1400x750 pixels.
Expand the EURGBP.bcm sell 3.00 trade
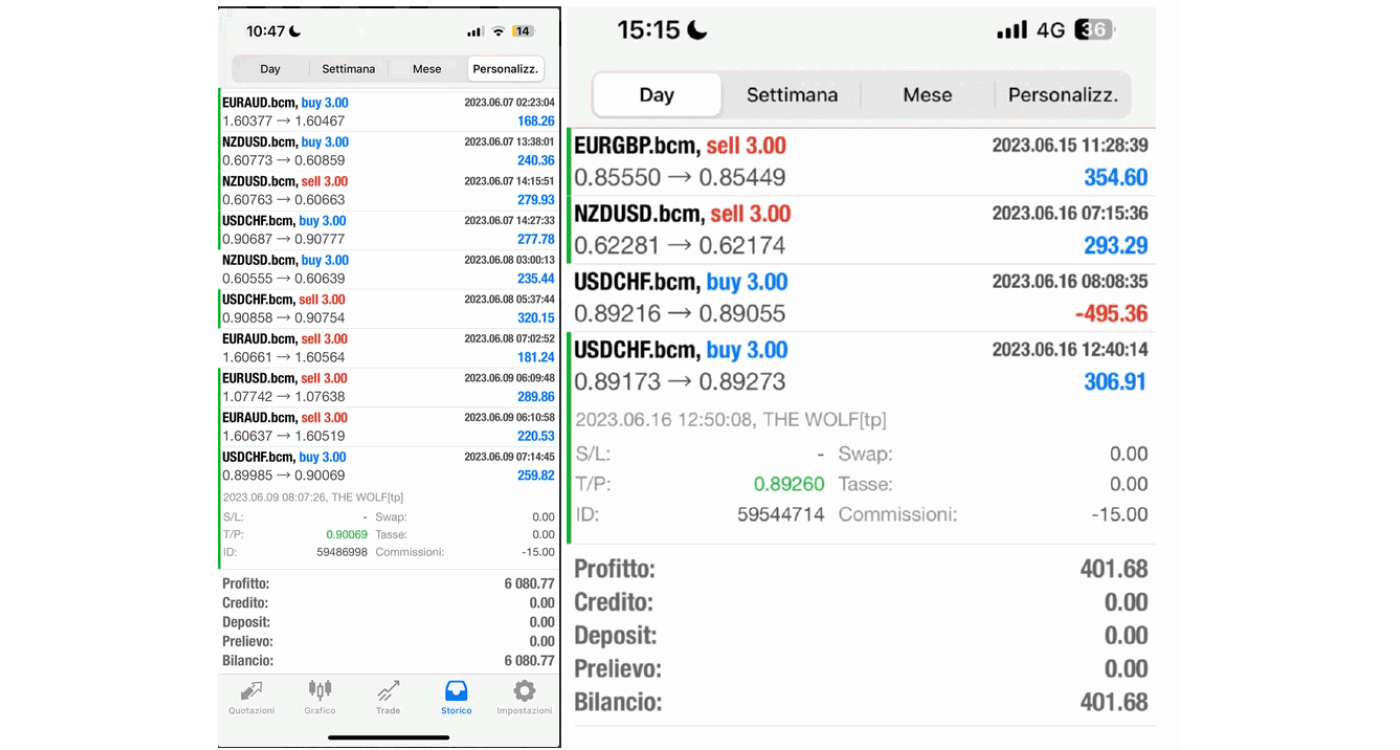click(x=860, y=162)
